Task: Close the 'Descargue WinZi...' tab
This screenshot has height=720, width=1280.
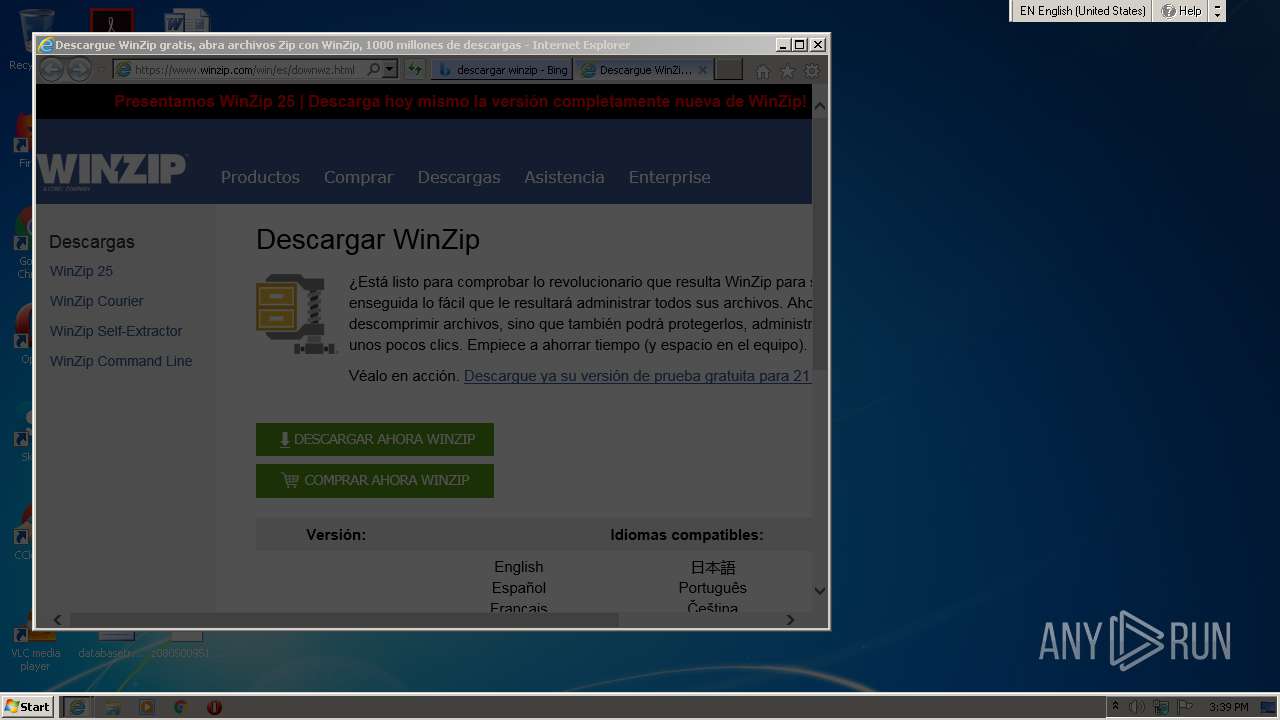Action: tap(702, 70)
